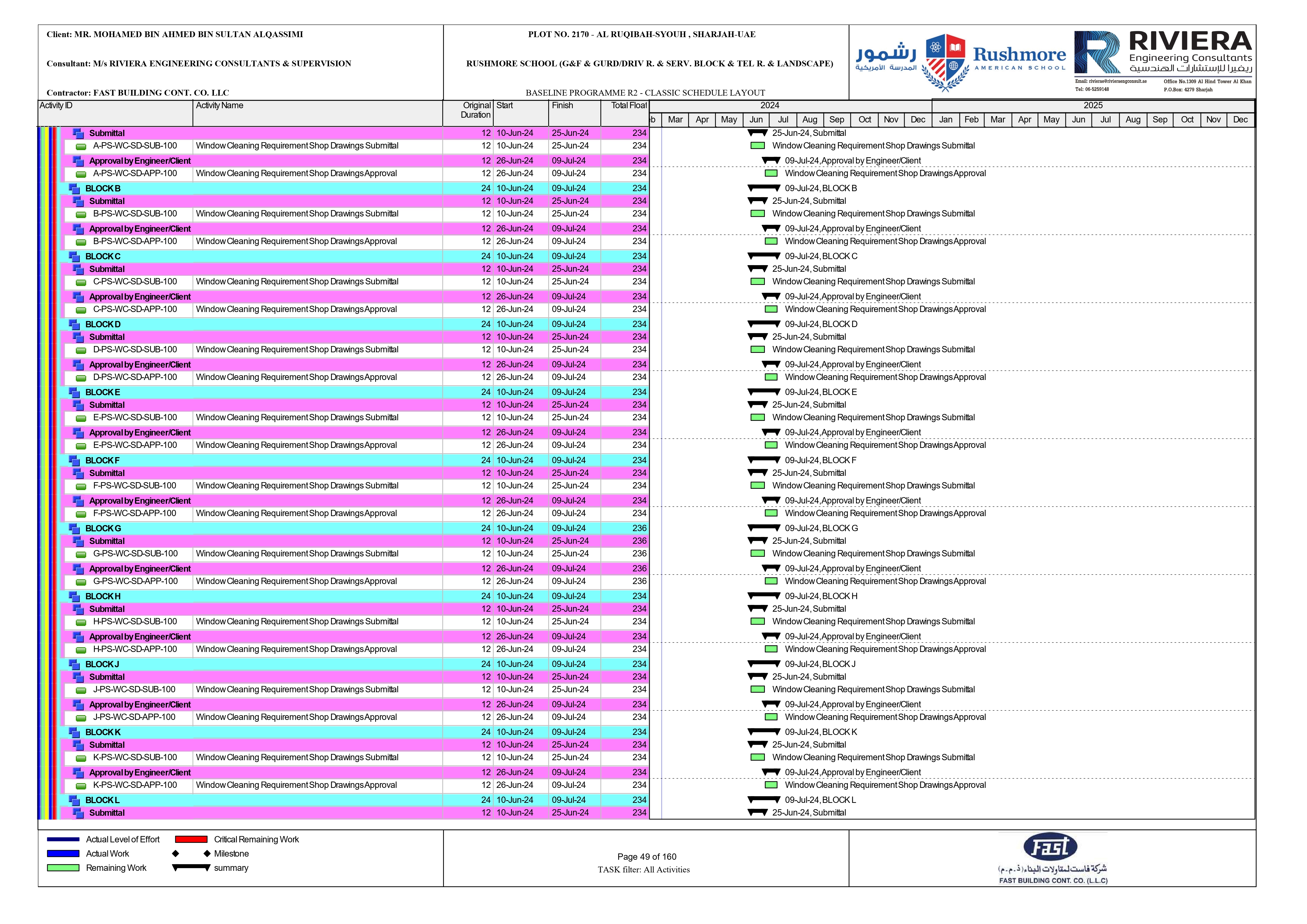Image resolution: width=1307 pixels, height=924 pixels.
Task: Click the Client name header line
Action: pos(175,35)
